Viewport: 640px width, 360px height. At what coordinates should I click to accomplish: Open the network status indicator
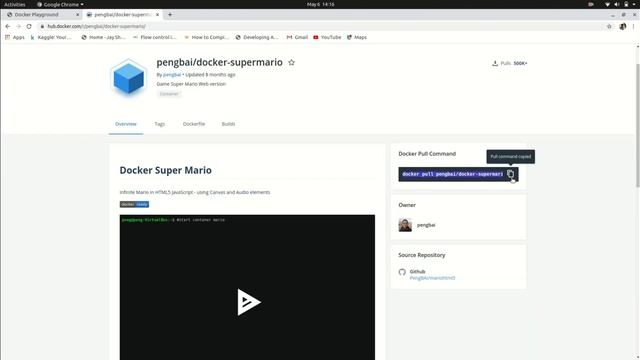(x=607, y=4)
